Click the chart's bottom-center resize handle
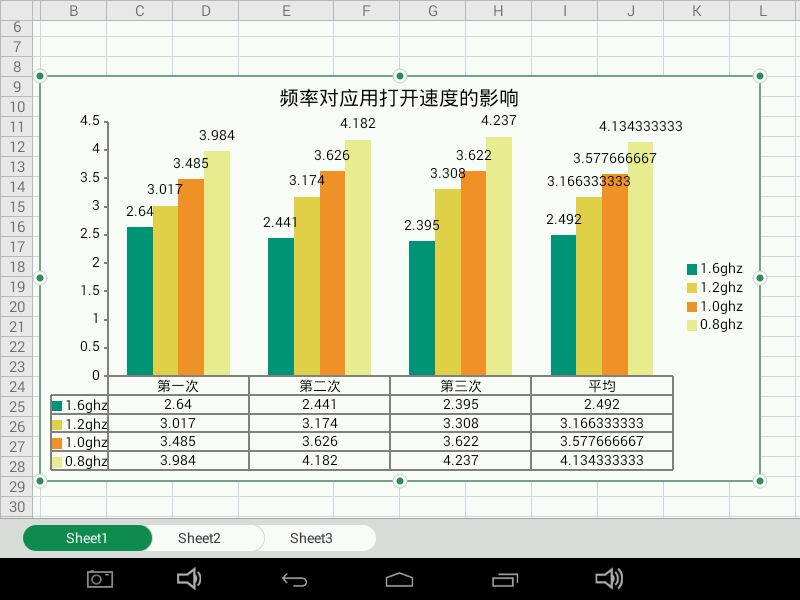 pos(400,481)
